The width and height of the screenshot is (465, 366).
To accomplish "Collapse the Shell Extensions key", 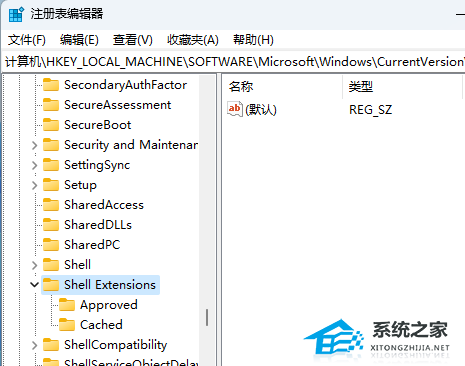I will pyautogui.click(x=34, y=285).
